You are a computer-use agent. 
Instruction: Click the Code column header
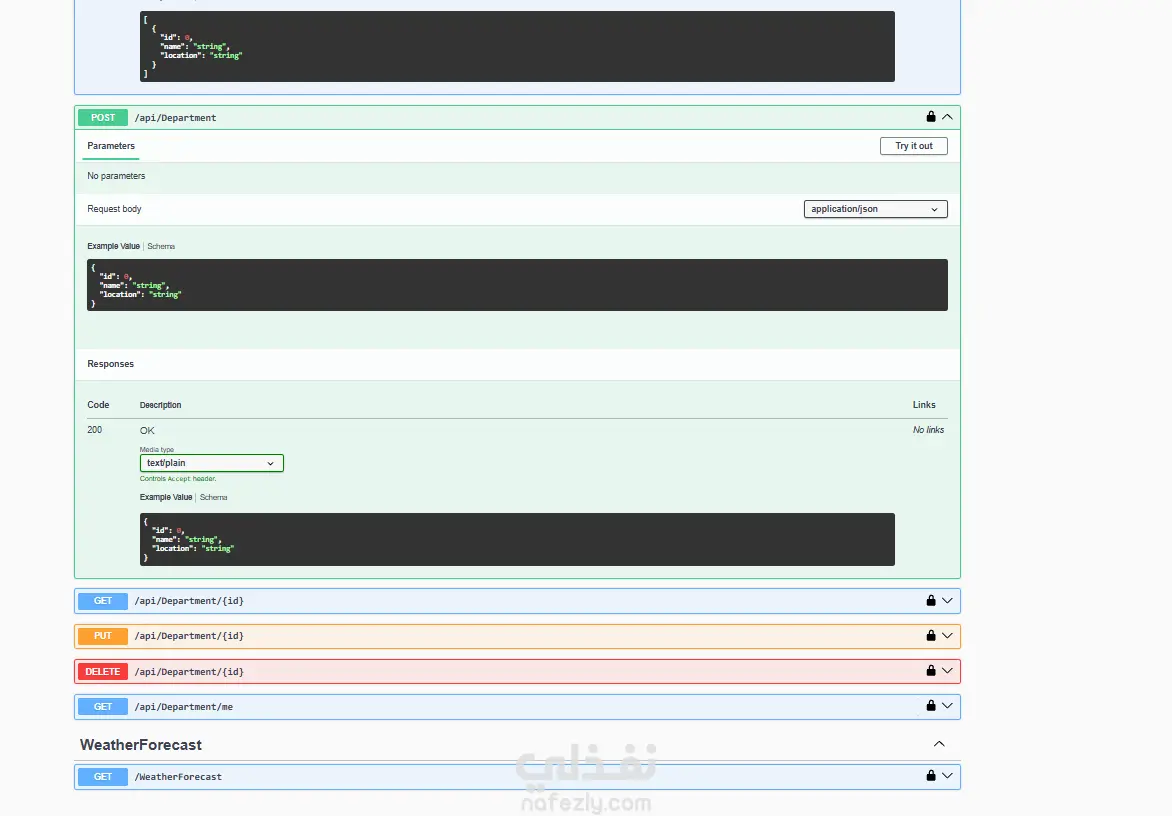coord(98,404)
